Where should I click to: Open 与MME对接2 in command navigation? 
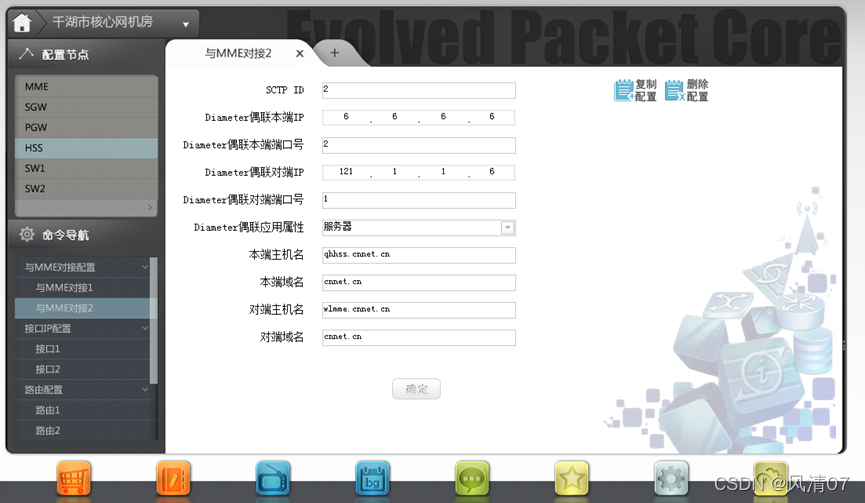coord(83,308)
